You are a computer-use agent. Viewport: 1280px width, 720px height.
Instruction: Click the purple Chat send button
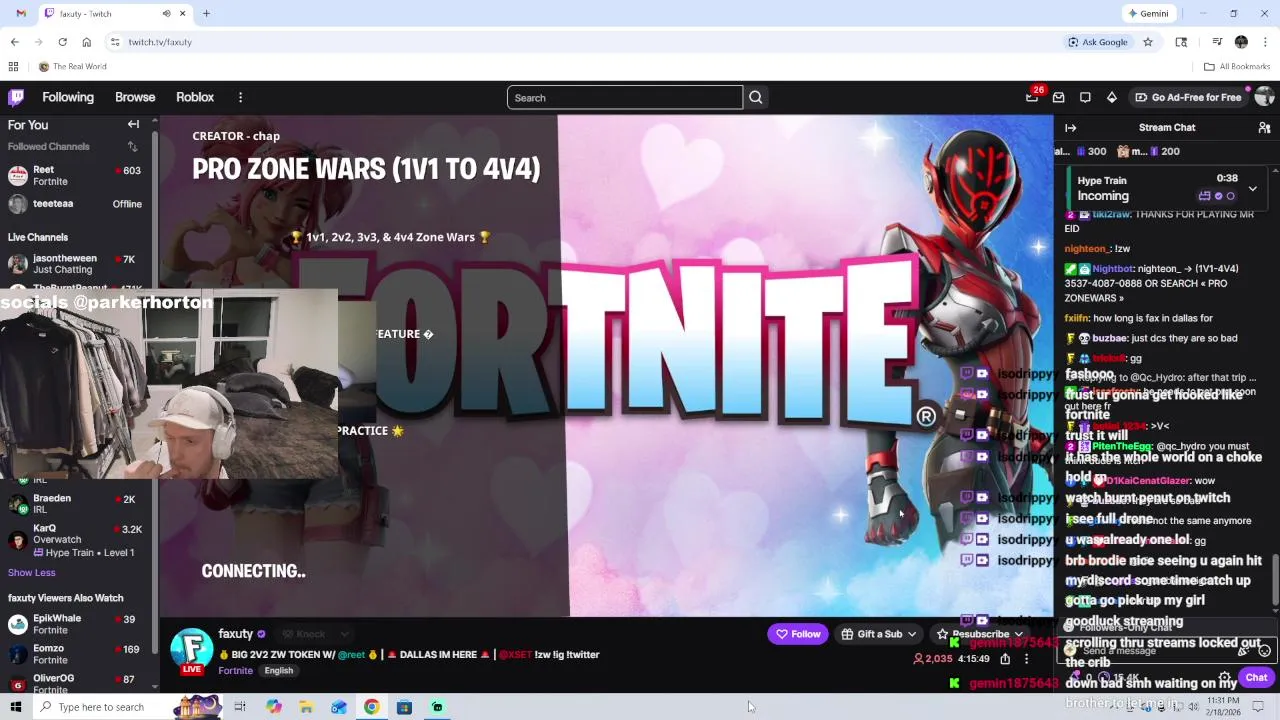[x=1256, y=677]
